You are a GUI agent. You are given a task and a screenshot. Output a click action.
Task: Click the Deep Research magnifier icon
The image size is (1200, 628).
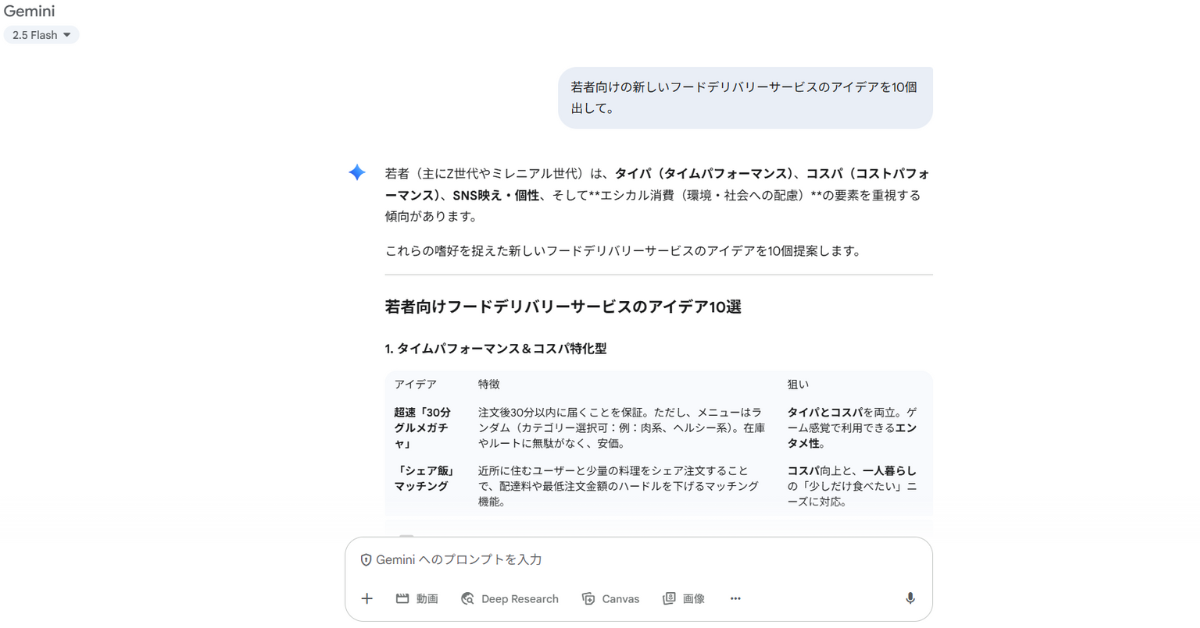point(467,598)
